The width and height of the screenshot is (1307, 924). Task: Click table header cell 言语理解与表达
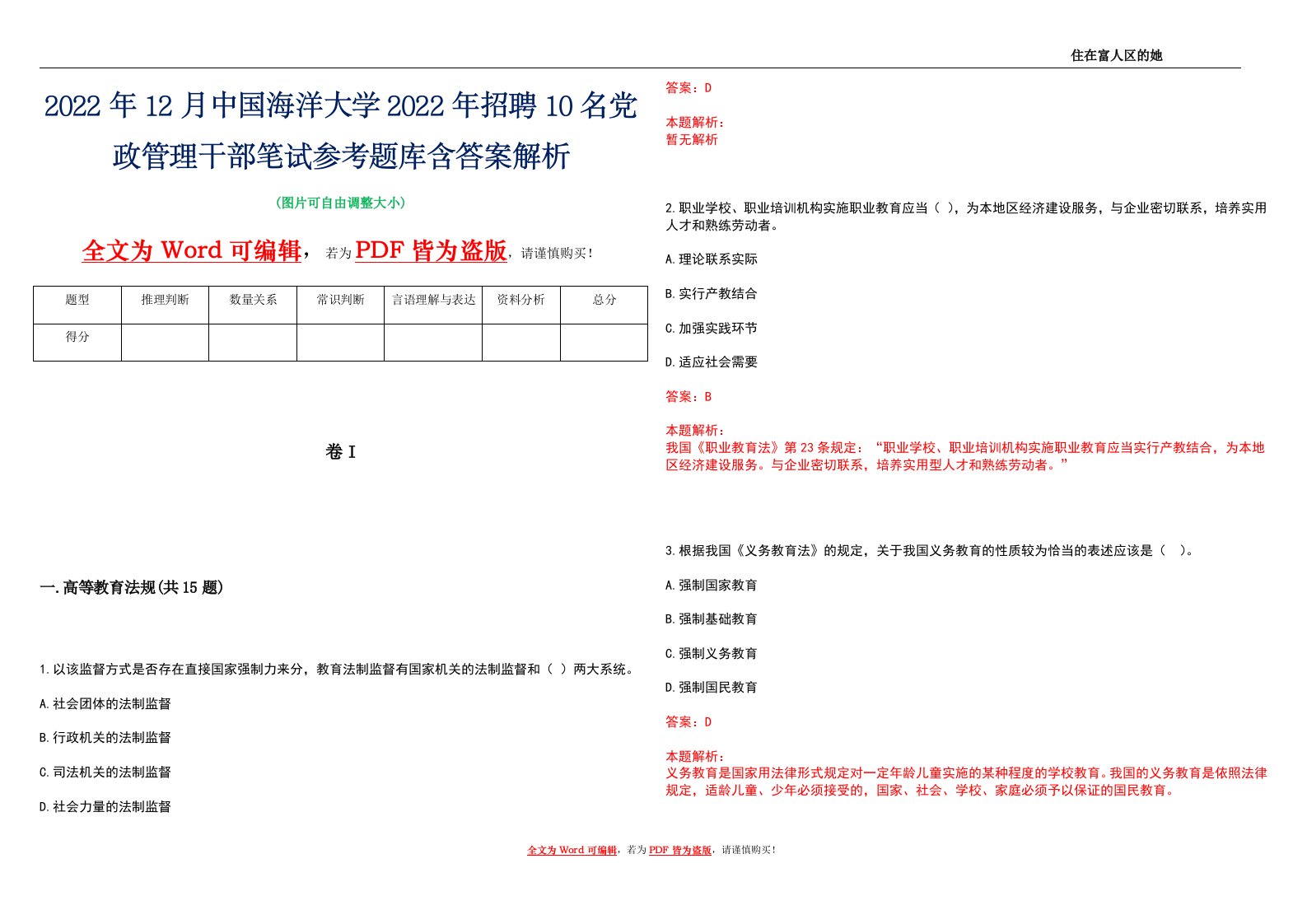point(433,305)
